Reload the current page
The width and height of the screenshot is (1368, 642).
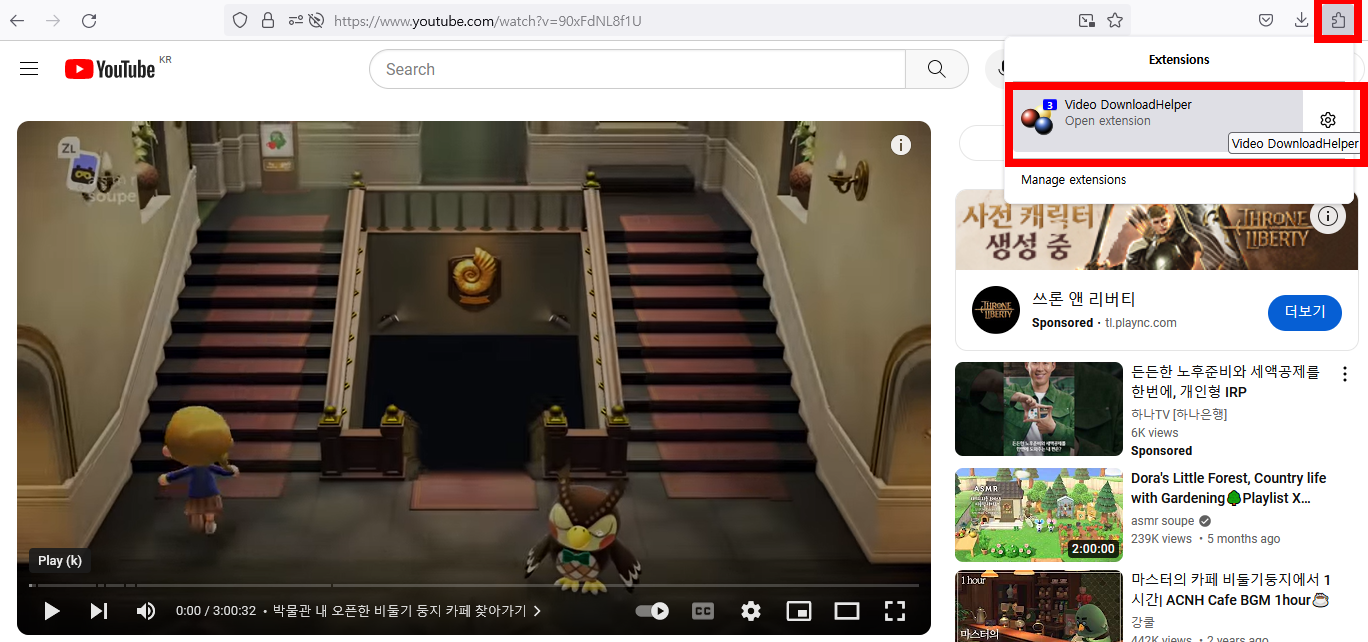click(x=89, y=20)
